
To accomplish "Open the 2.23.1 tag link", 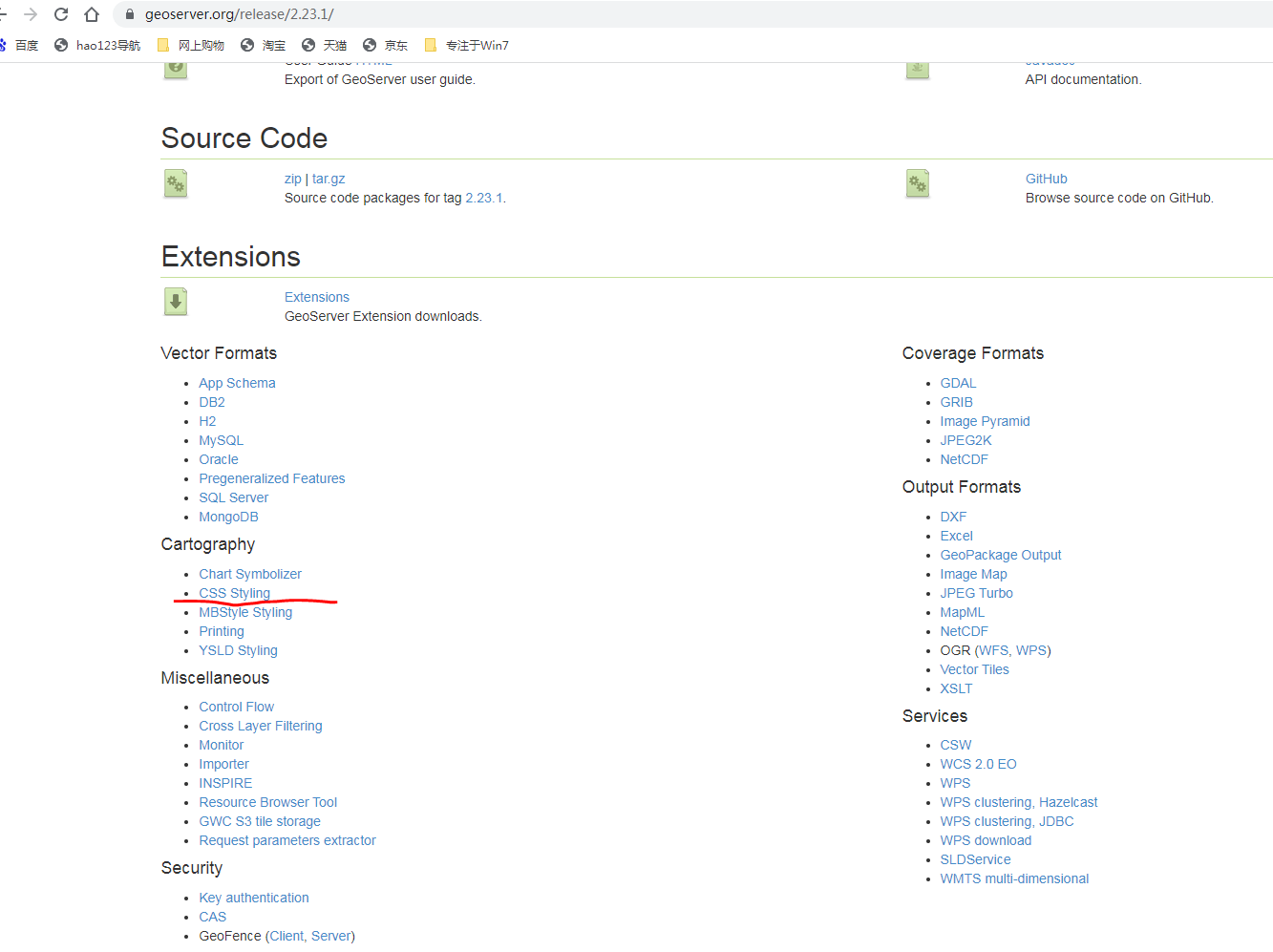I will pos(483,198).
